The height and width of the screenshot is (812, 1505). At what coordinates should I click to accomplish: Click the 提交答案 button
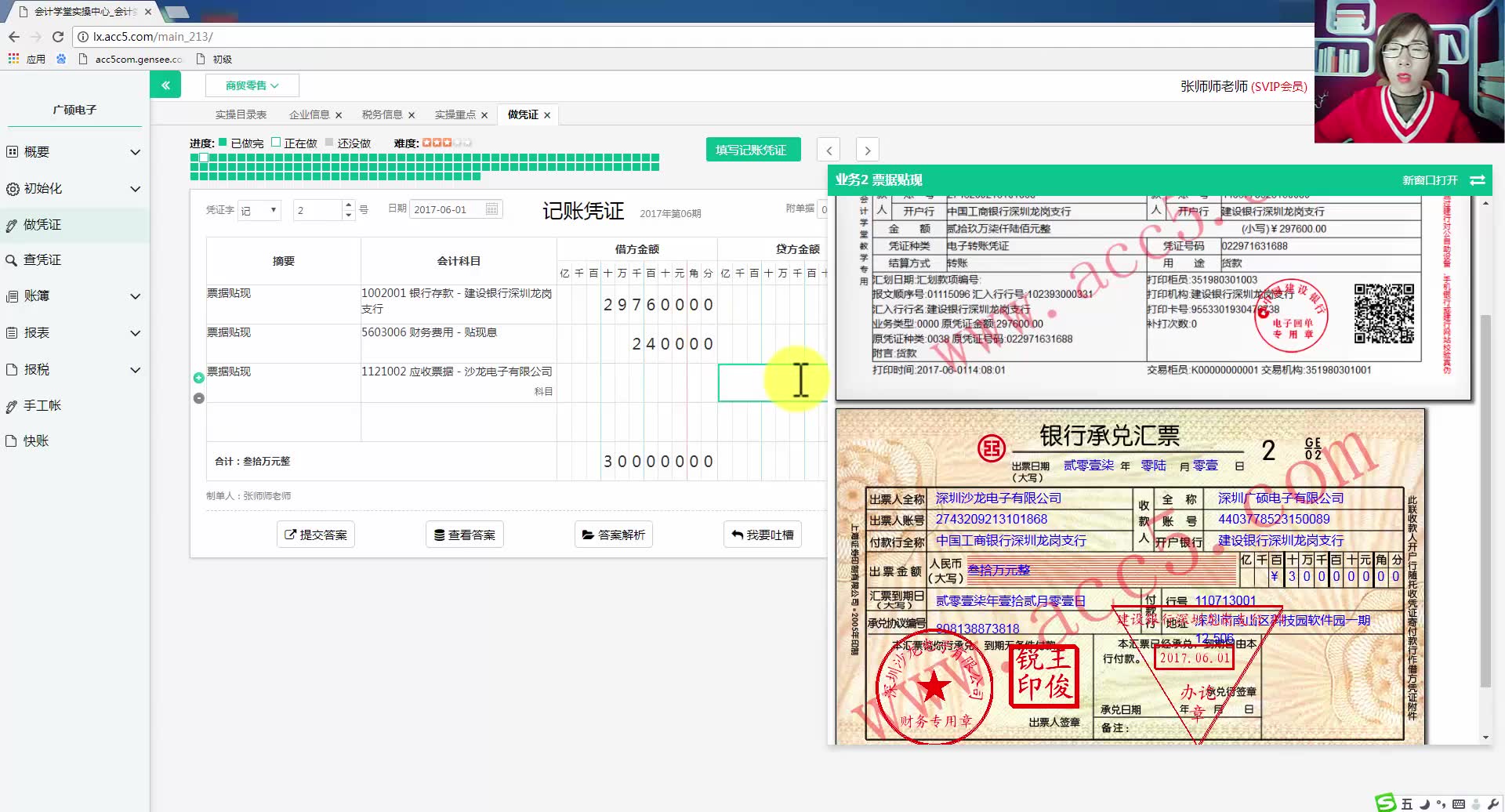(315, 534)
